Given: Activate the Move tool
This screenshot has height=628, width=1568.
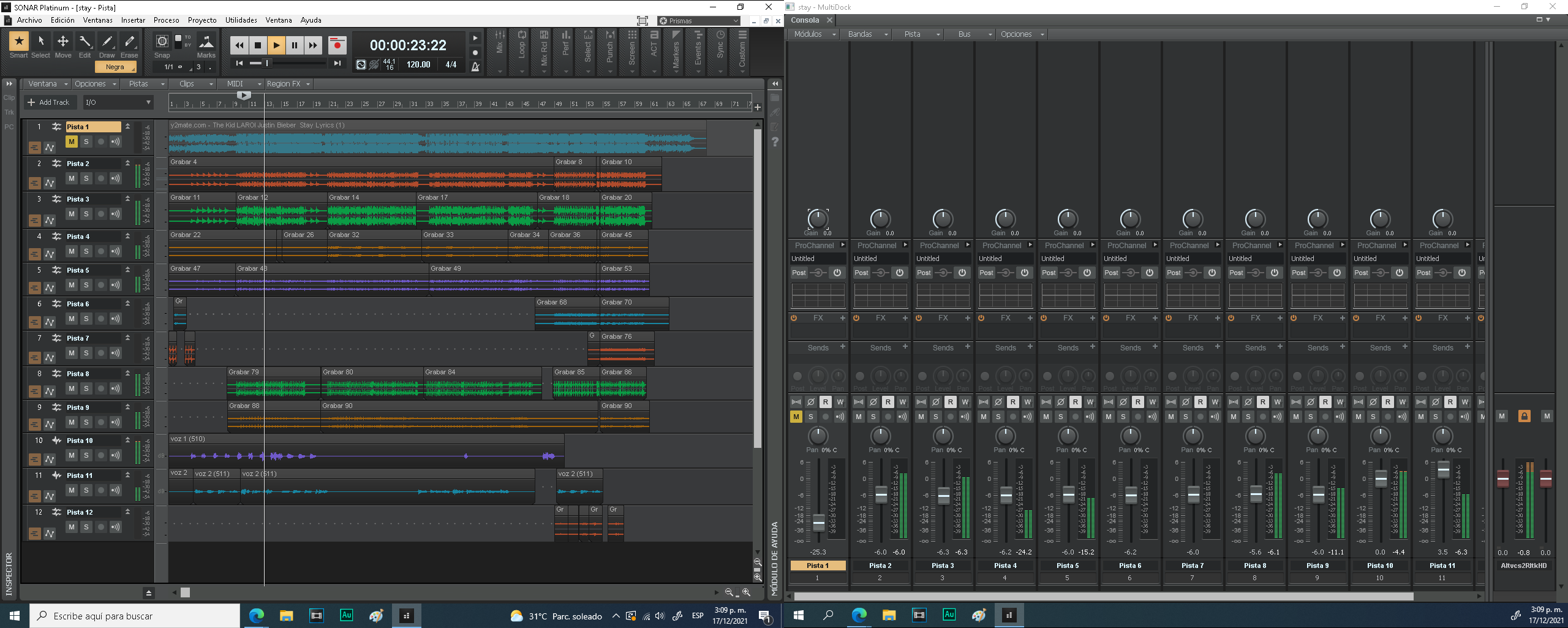Looking at the screenshot, I should click(x=63, y=42).
